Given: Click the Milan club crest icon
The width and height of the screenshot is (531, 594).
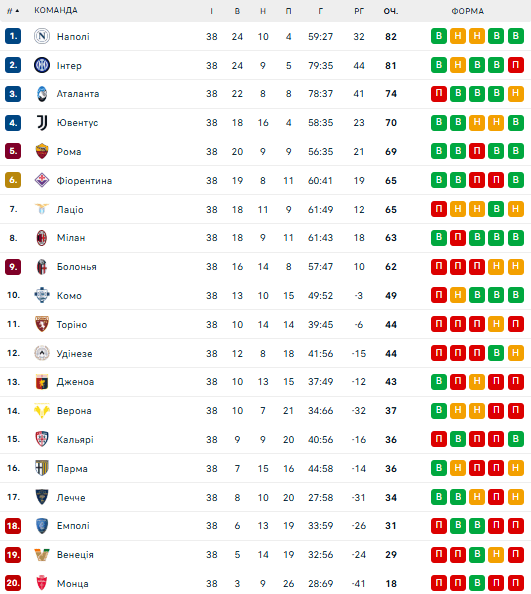Looking at the screenshot, I should (x=42, y=238).
